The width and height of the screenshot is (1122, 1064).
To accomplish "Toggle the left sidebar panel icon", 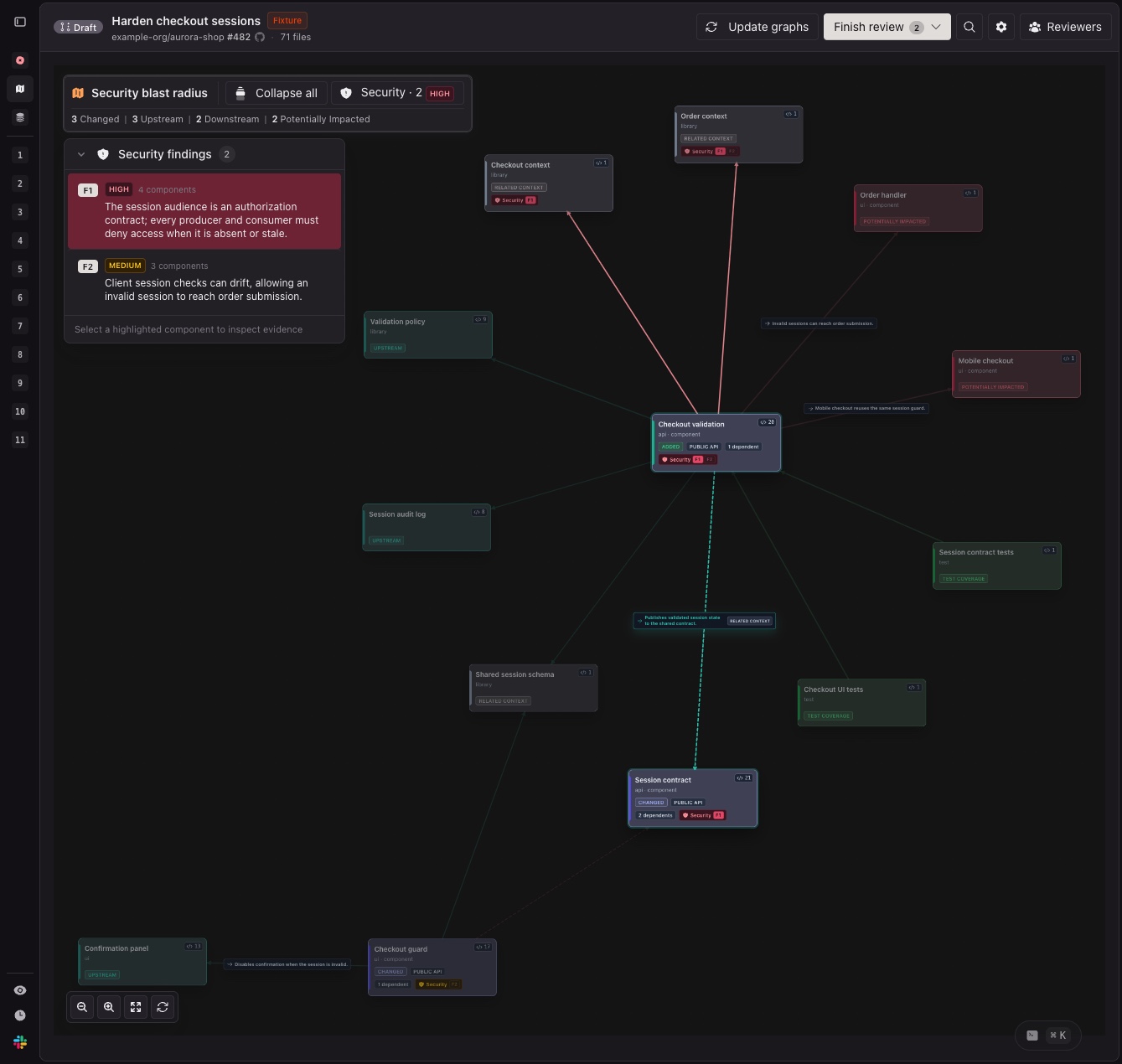I will pos(20,22).
